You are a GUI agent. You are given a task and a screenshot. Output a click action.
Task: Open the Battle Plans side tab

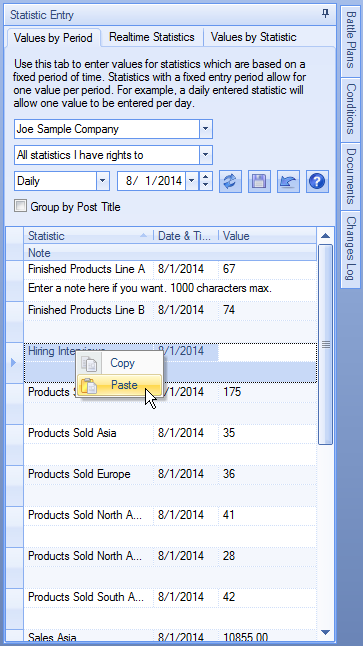click(350, 41)
